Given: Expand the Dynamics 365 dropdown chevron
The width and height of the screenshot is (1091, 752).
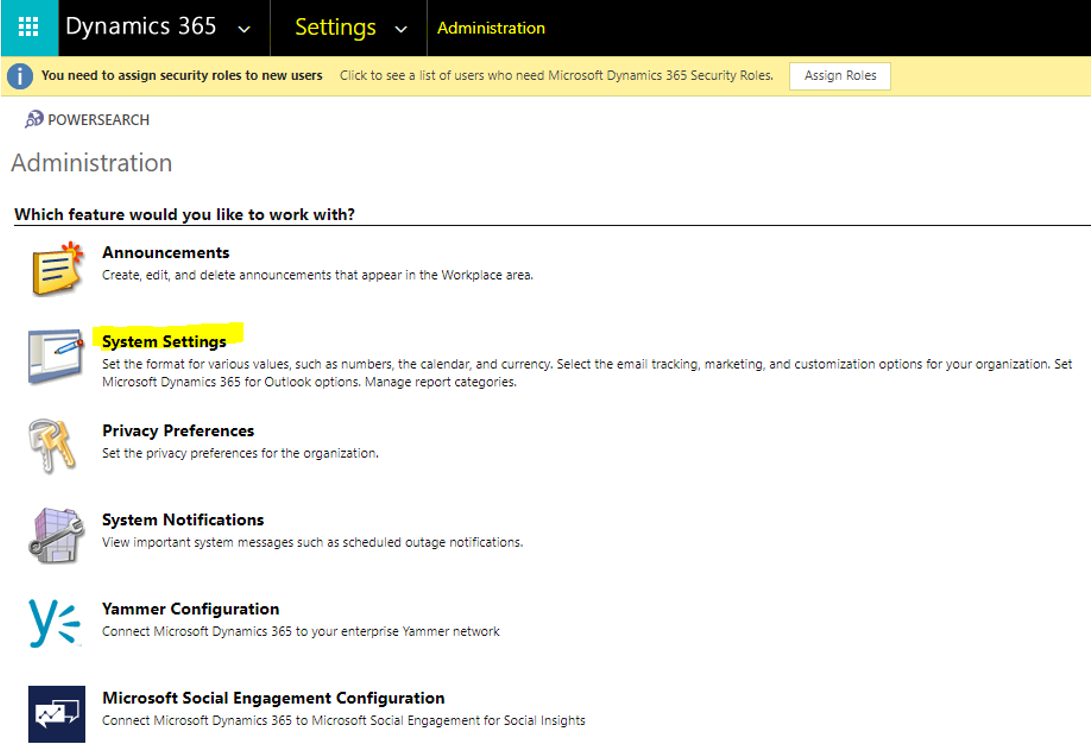Looking at the screenshot, I should click(x=244, y=29).
